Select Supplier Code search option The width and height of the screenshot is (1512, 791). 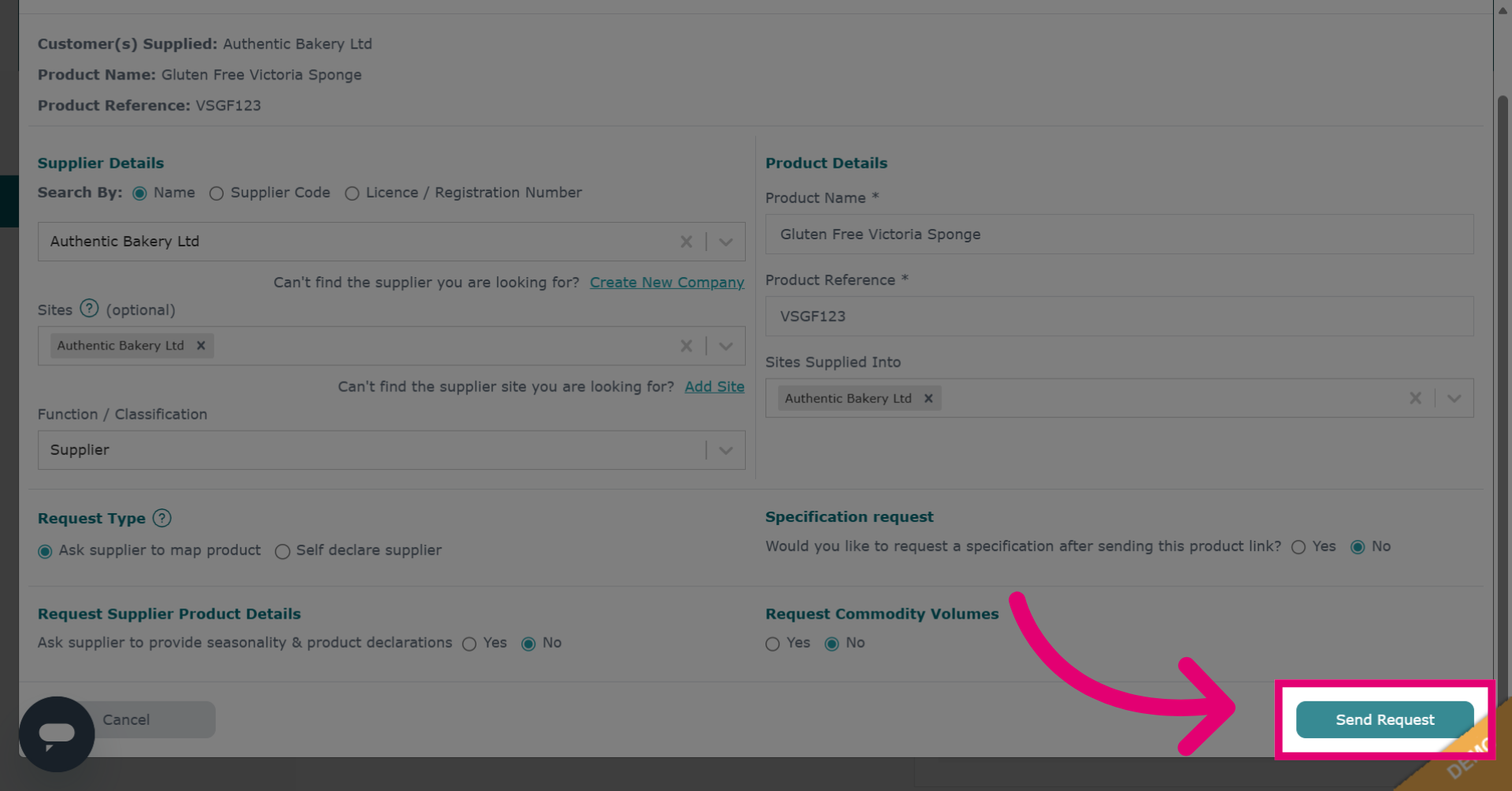(x=217, y=194)
